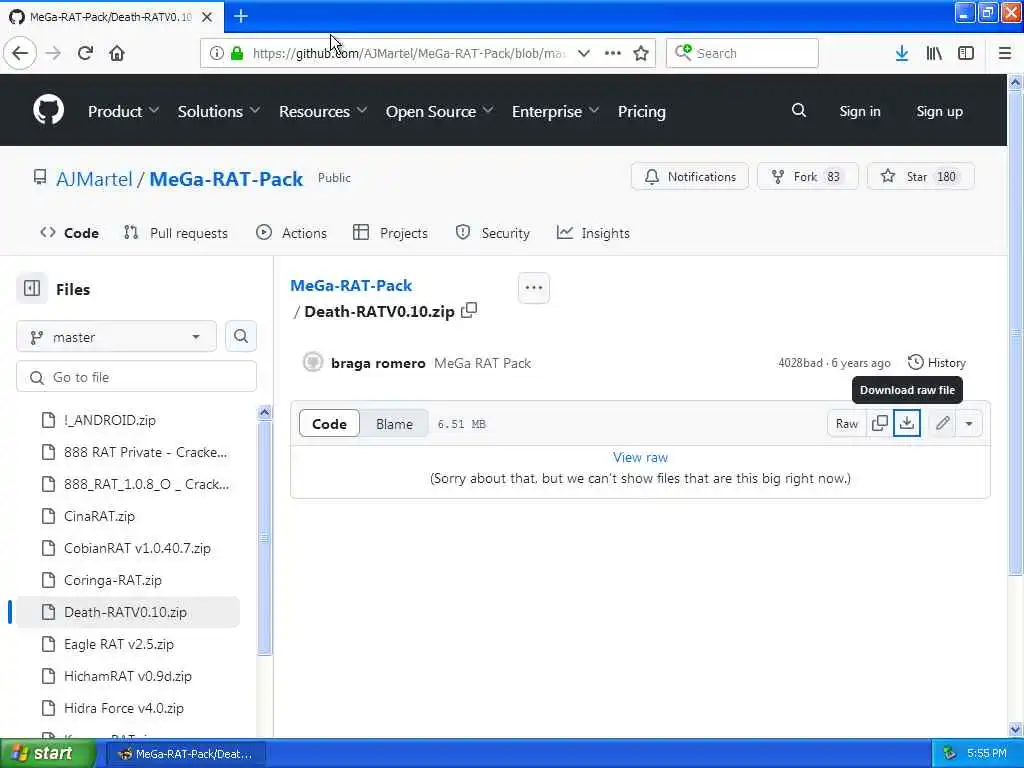Select Hidra Force v4.0.zip in file tree

click(123, 708)
